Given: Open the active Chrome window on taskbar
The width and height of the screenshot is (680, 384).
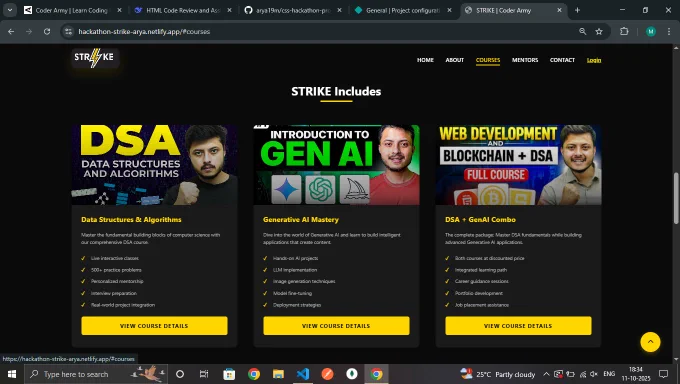Looking at the screenshot, I should [x=376, y=374].
